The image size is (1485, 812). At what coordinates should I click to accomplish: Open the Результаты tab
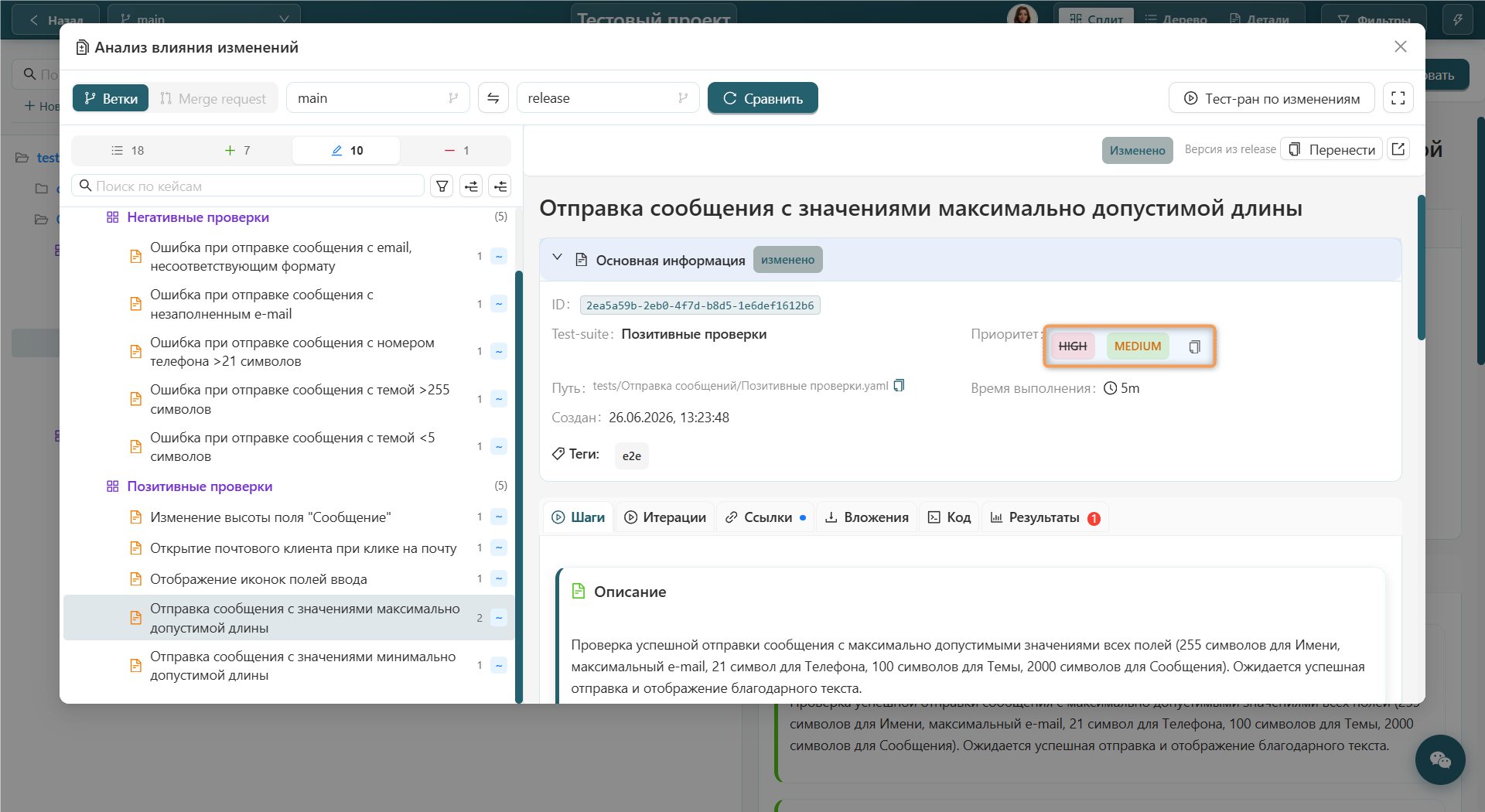point(1045,517)
